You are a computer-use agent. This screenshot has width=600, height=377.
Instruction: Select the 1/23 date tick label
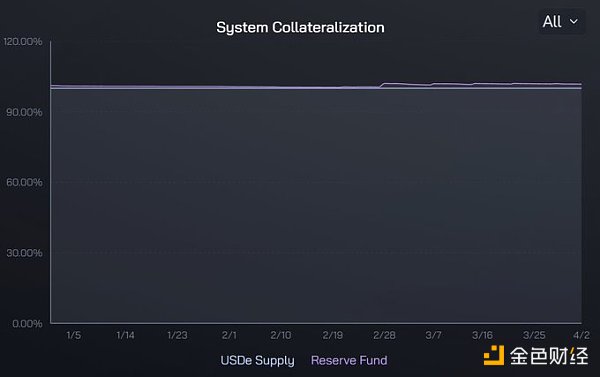(x=177, y=335)
